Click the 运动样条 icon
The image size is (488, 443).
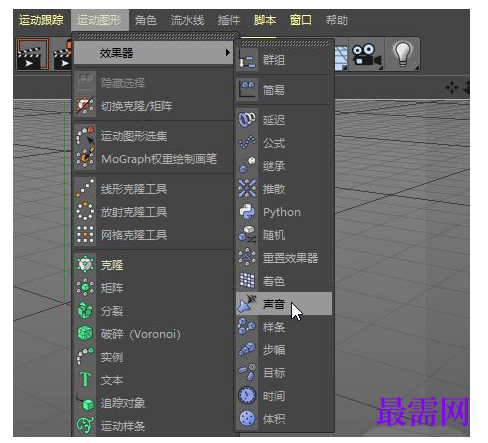[85, 426]
